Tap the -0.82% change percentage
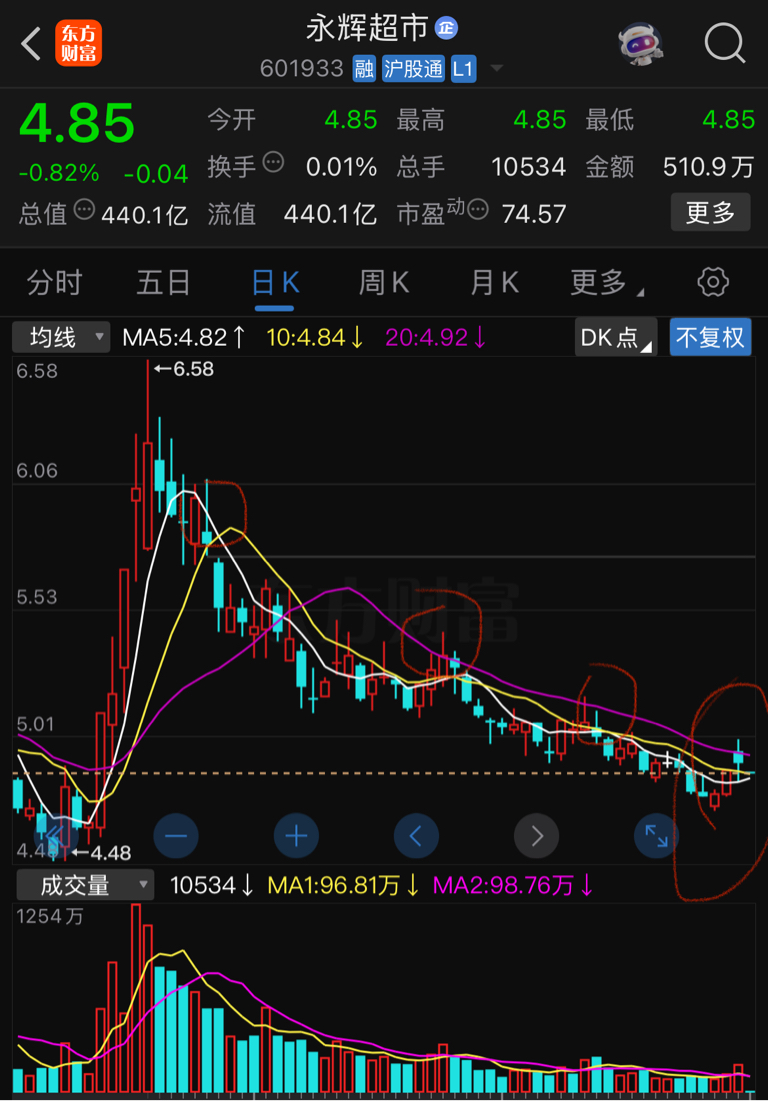This screenshot has width=768, height=1101. (x=59, y=173)
